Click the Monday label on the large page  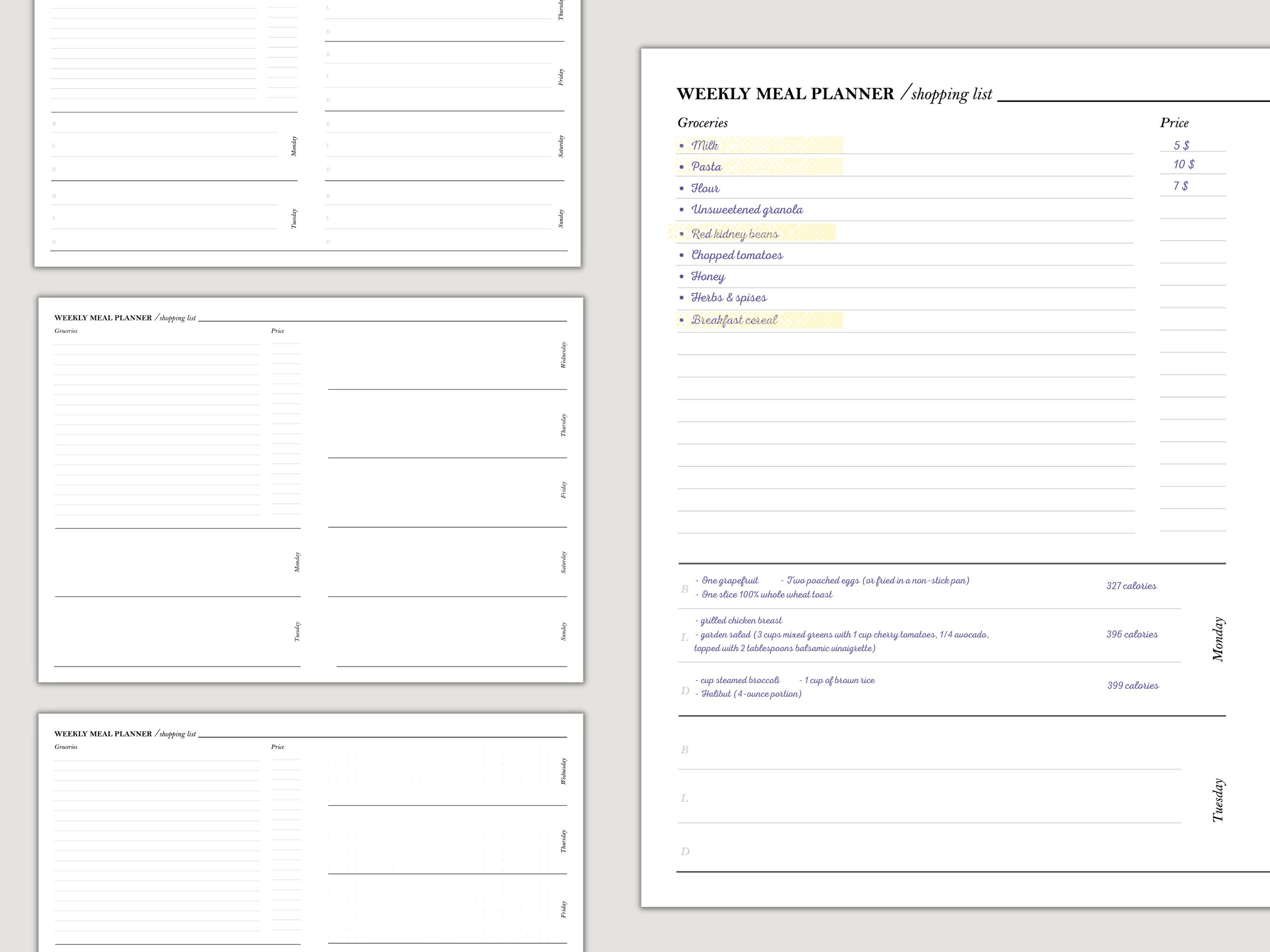click(1218, 639)
